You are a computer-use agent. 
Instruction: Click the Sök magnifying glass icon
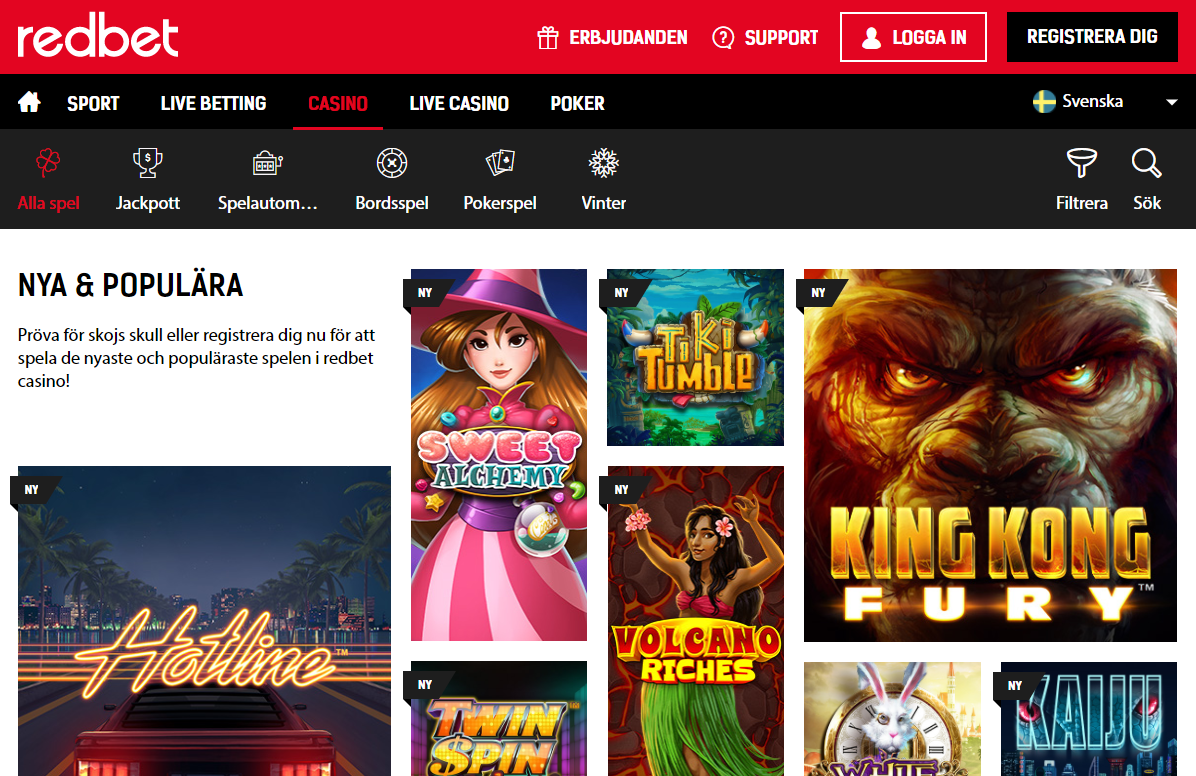click(1146, 163)
